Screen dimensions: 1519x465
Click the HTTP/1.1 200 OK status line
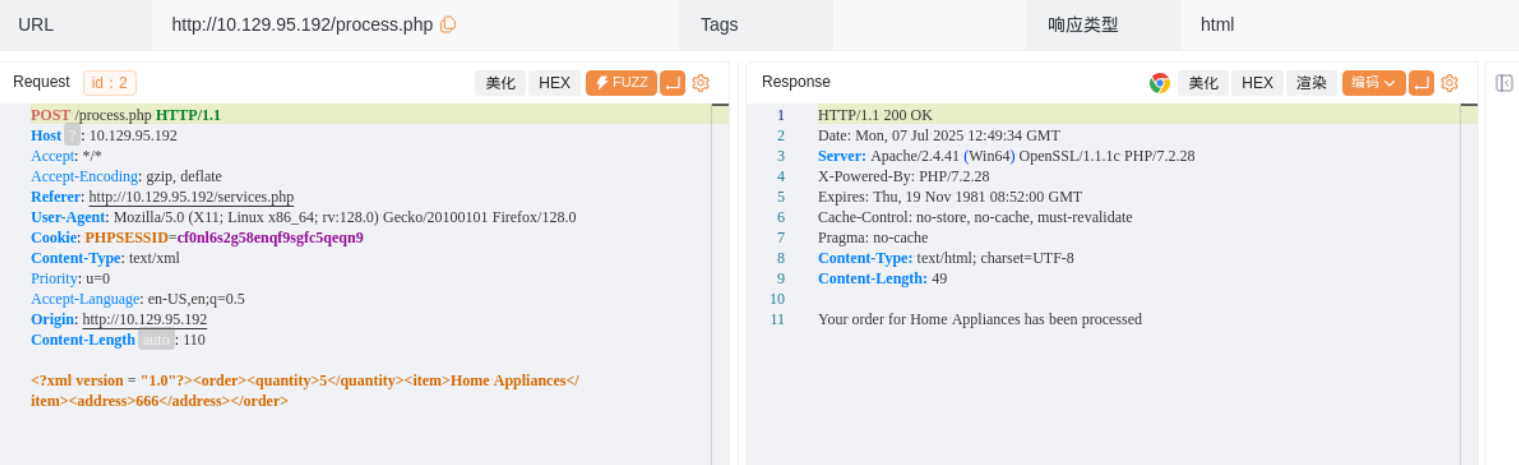pos(875,115)
